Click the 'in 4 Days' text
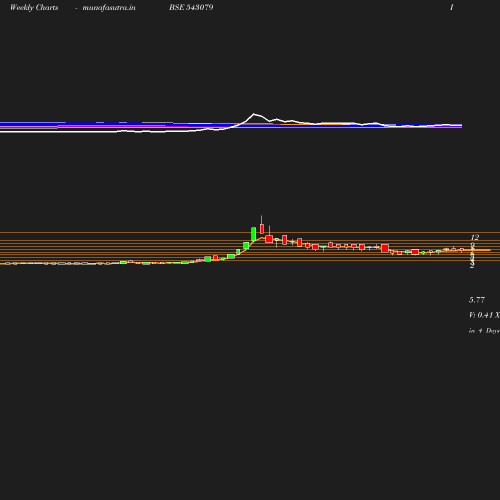Screen dimensions: 500x500 (484, 331)
